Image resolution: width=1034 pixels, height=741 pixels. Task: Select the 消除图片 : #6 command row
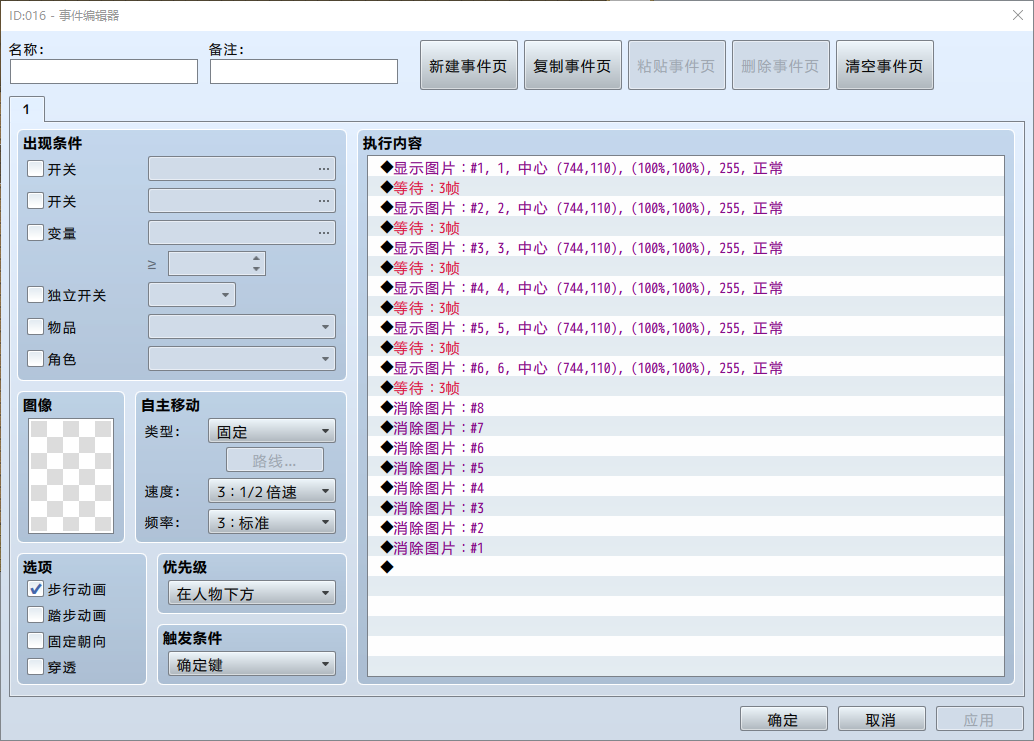[686, 448]
